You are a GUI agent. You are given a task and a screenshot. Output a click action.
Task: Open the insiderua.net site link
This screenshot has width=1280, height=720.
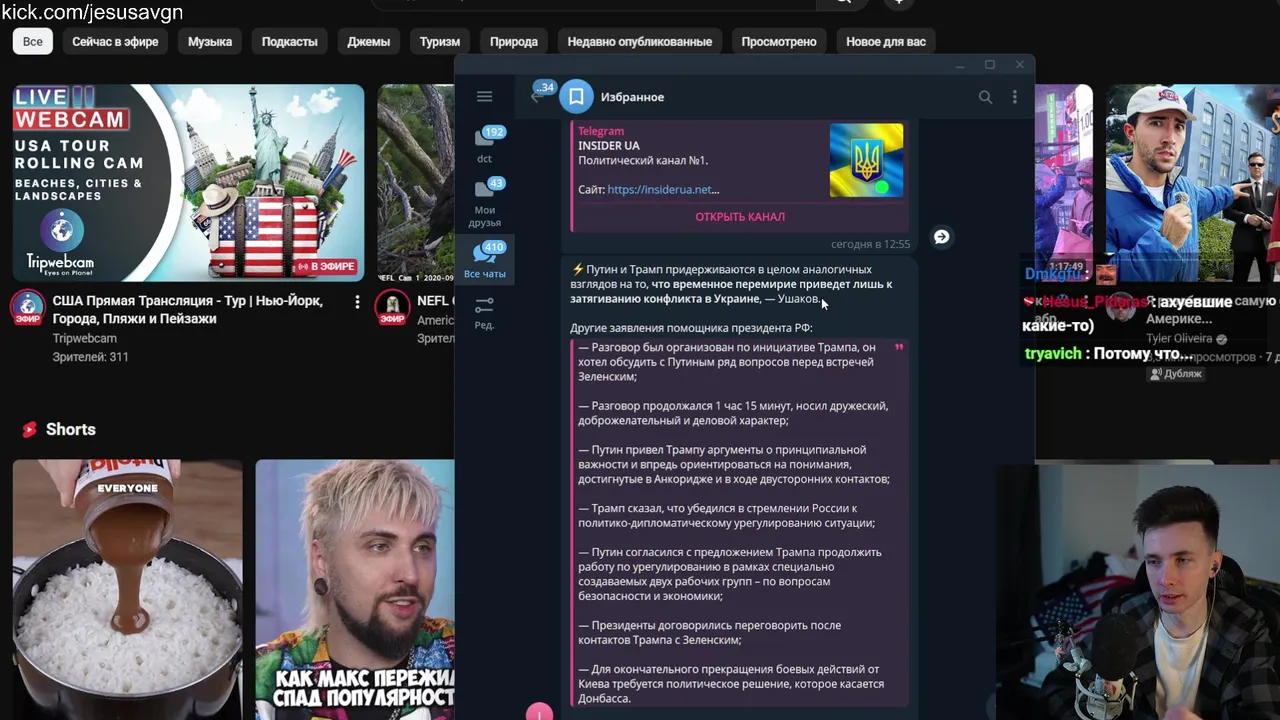coord(663,190)
